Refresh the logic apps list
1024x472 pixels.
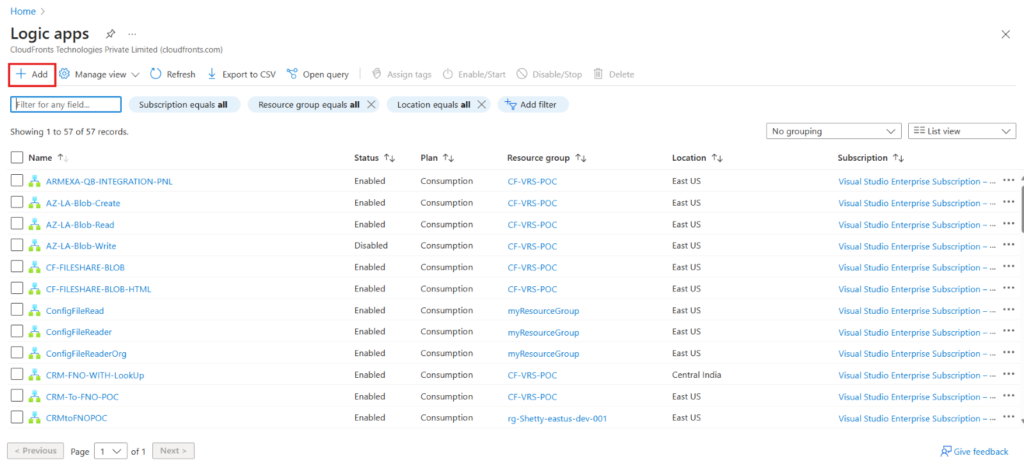[x=172, y=74]
